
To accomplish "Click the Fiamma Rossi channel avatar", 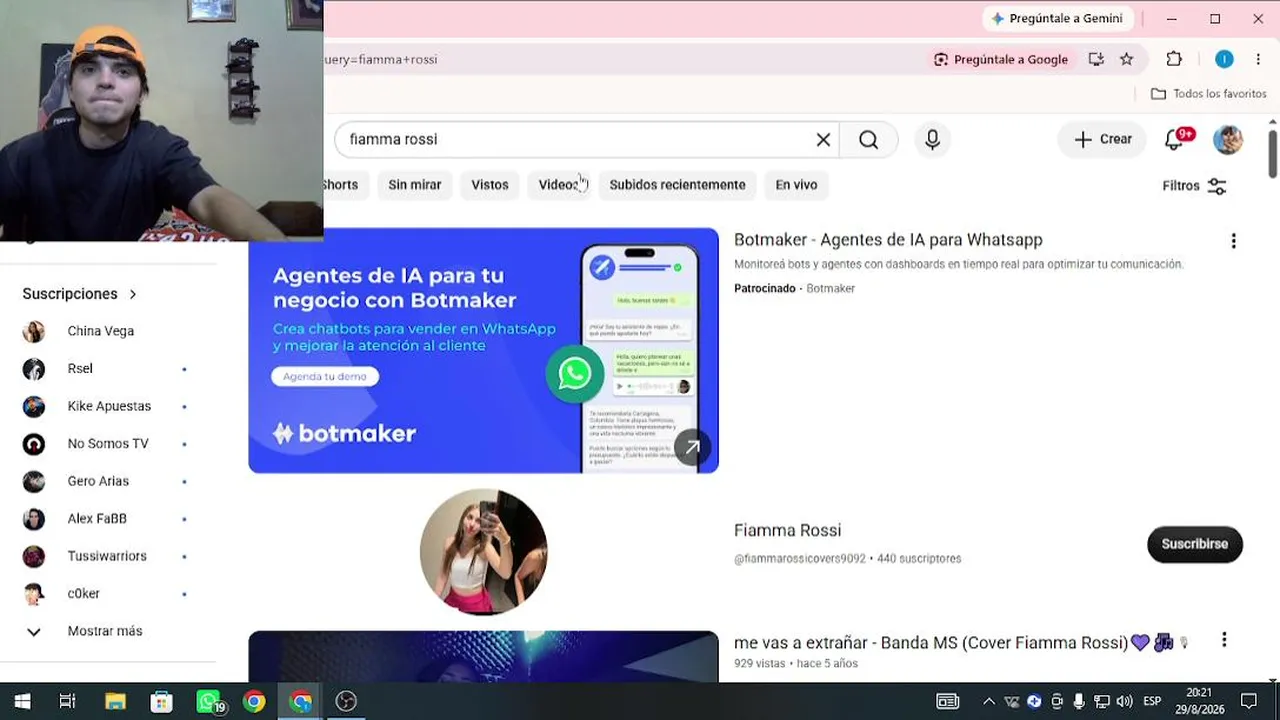I will 483,552.
